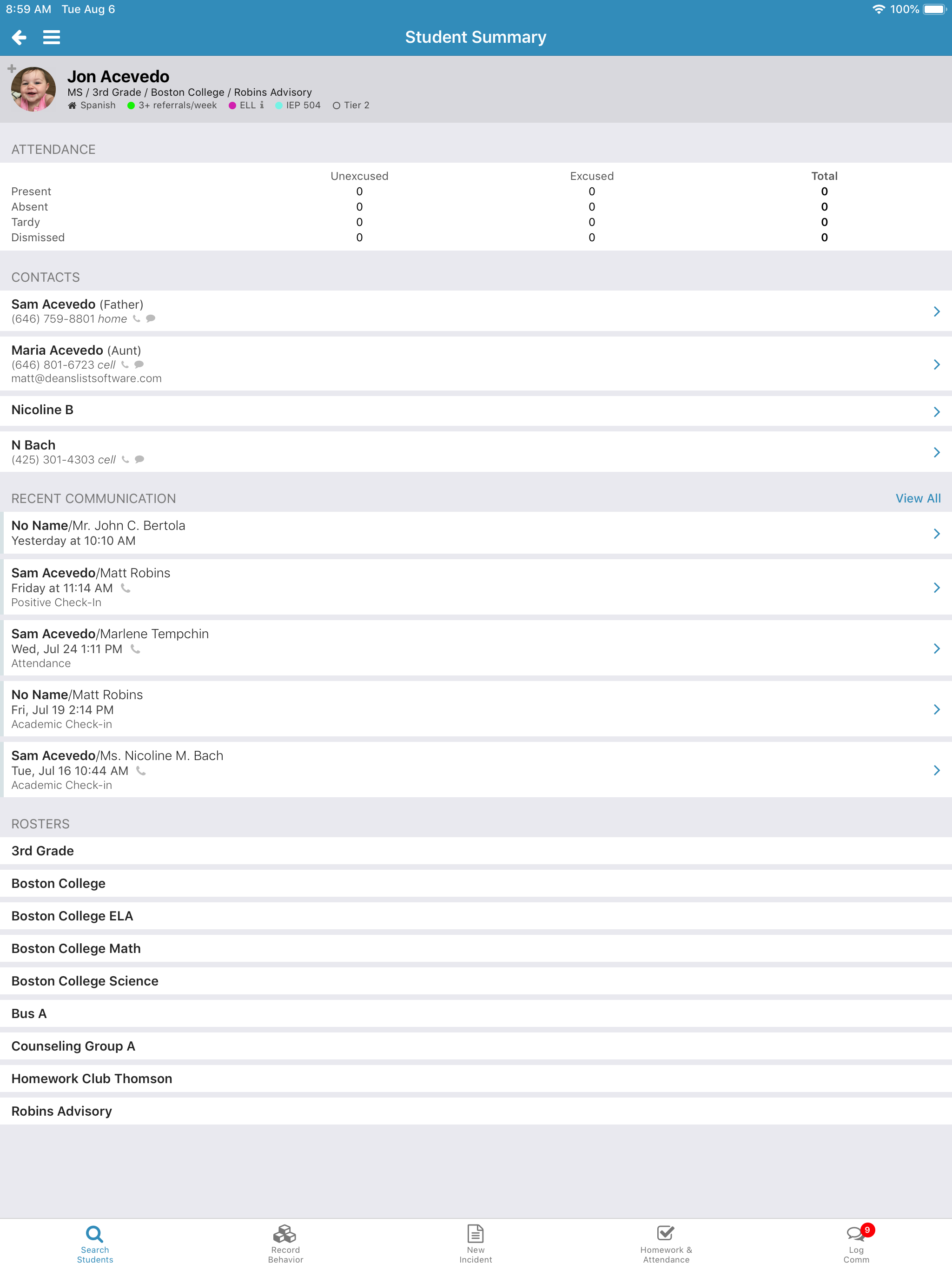Select Boston College ELA roster

[x=476, y=916]
